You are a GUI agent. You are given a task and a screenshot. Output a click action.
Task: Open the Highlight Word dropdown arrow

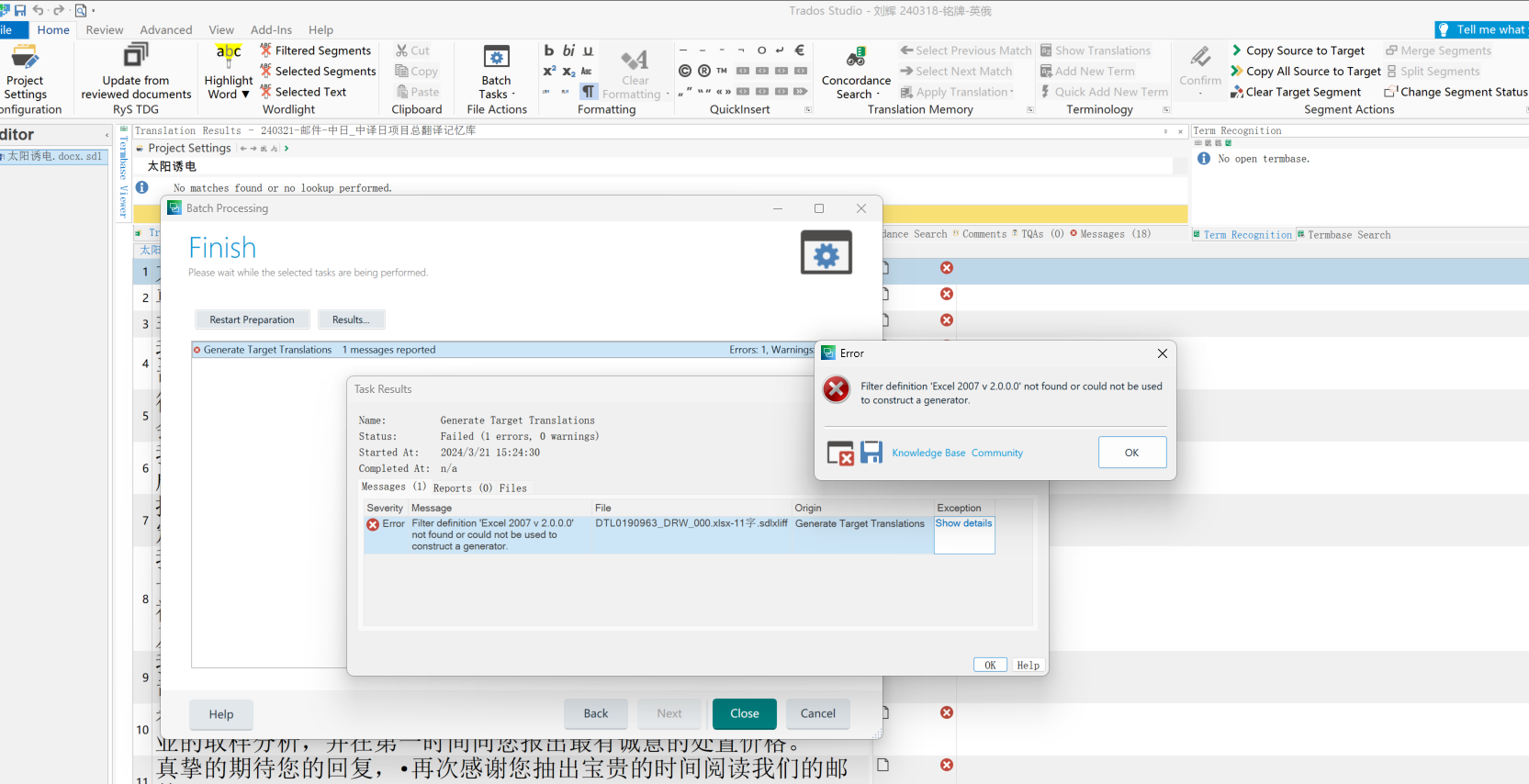point(245,95)
